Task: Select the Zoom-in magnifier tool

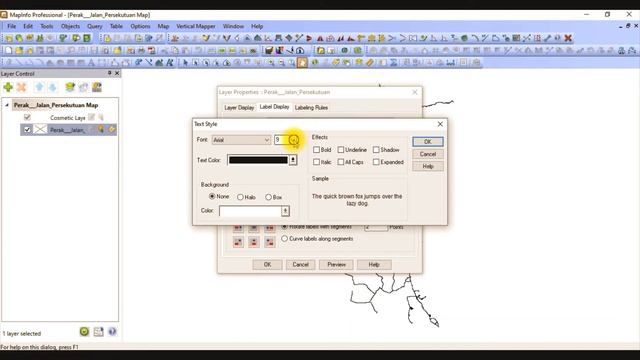Action: click(271, 62)
